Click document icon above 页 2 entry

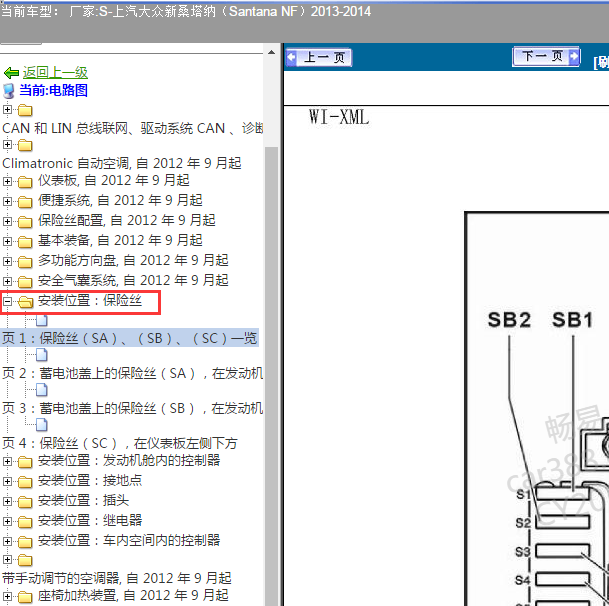[x=42, y=355]
